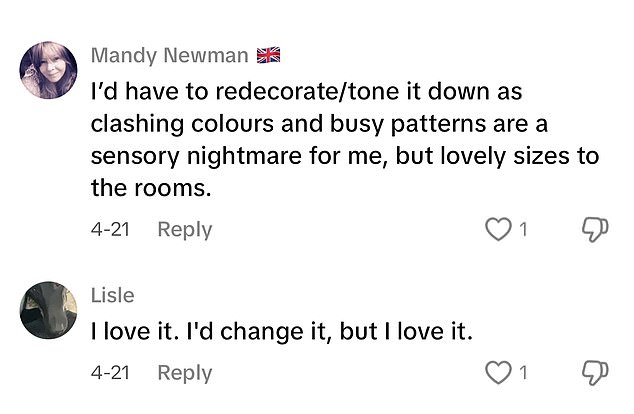Click the like count on Lisle's comment
Image resolution: width=634 pixels, height=414 pixels.
point(522,373)
